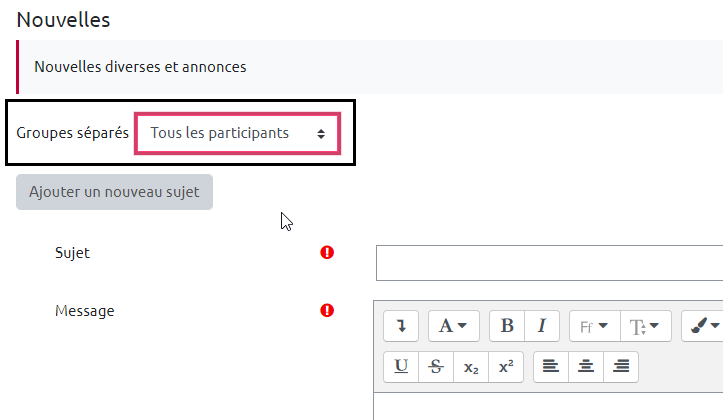
Task: Open the font family dropdown
Action: click(594, 325)
